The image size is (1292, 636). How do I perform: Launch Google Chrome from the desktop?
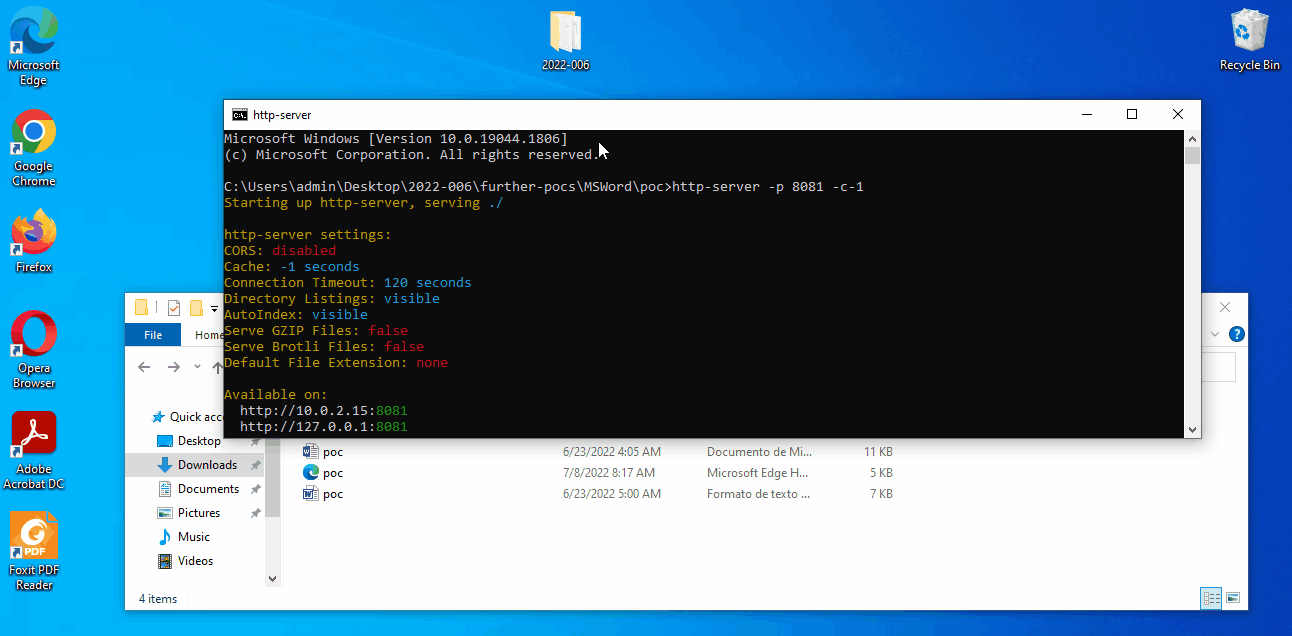34,148
